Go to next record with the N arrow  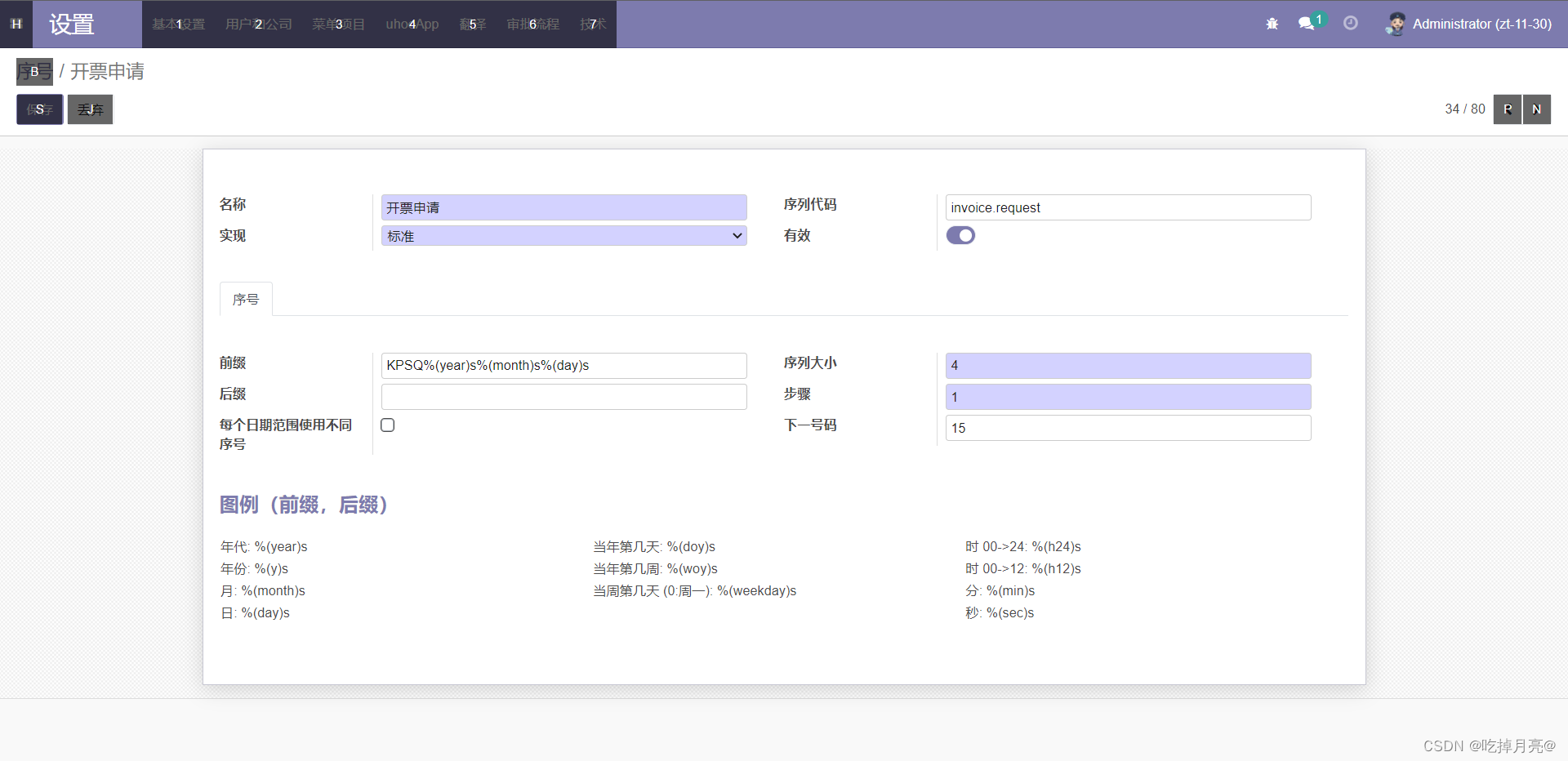point(1536,109)
